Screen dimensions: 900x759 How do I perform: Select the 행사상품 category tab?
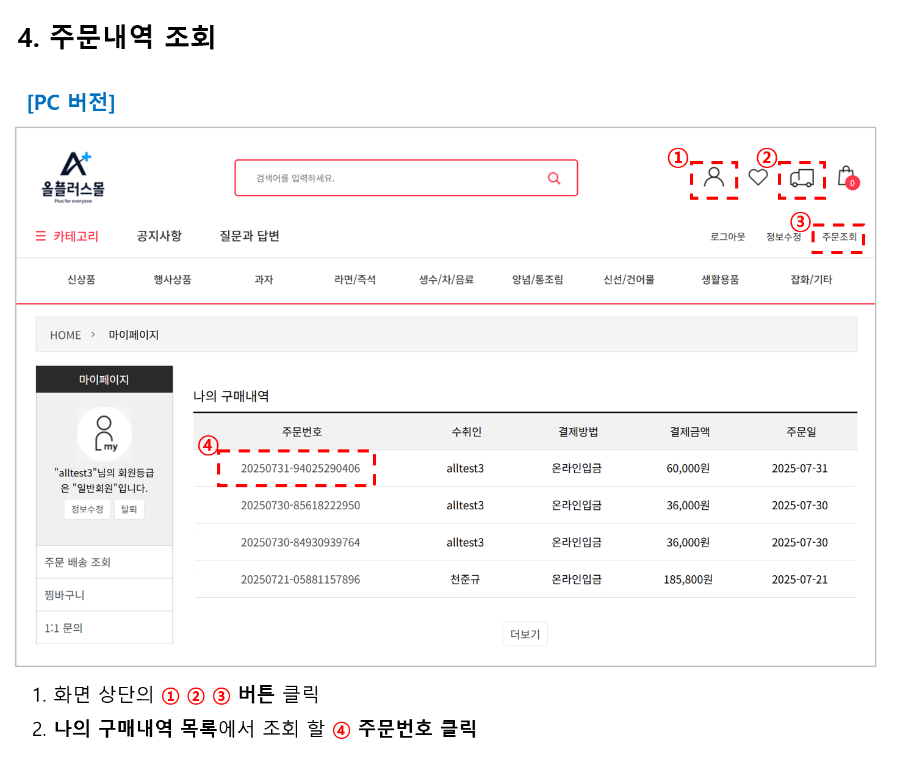pyautogui.click(x=172, y=280)
